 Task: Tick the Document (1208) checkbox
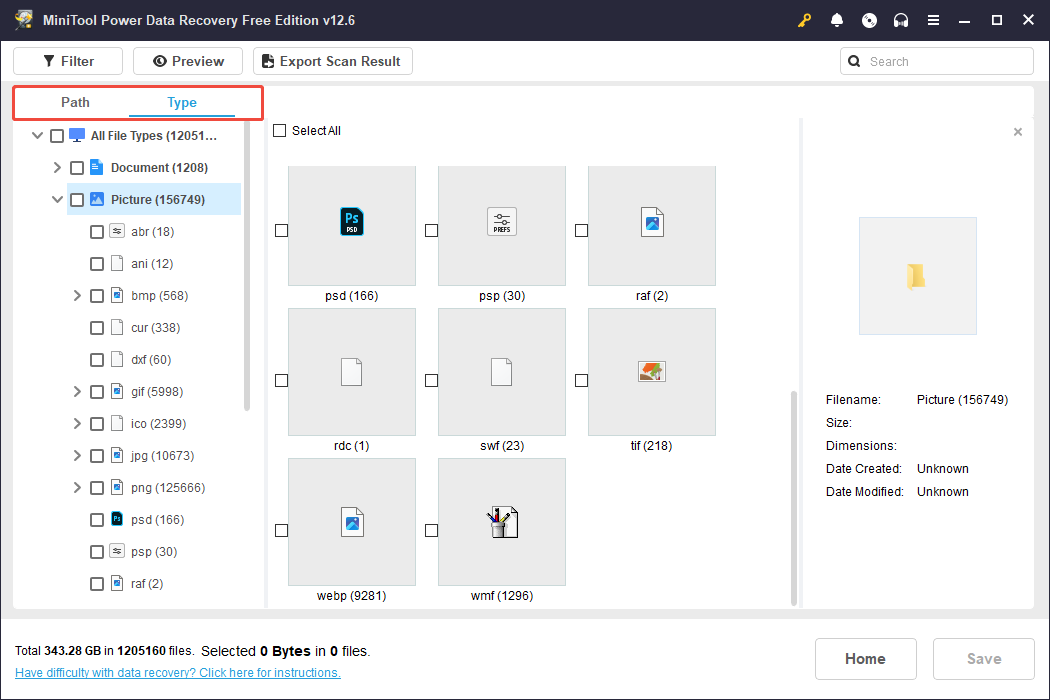[x=77, y=168]
